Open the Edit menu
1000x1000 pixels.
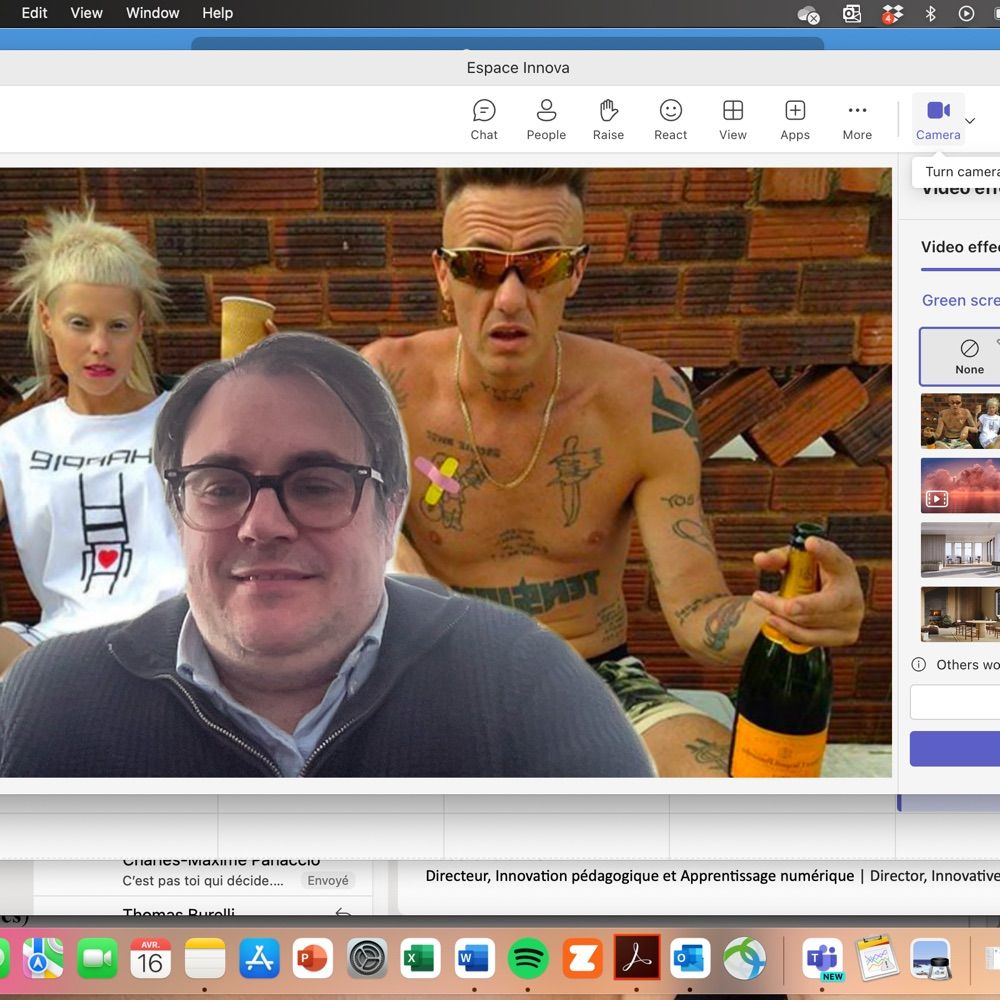tap(34, 13)
